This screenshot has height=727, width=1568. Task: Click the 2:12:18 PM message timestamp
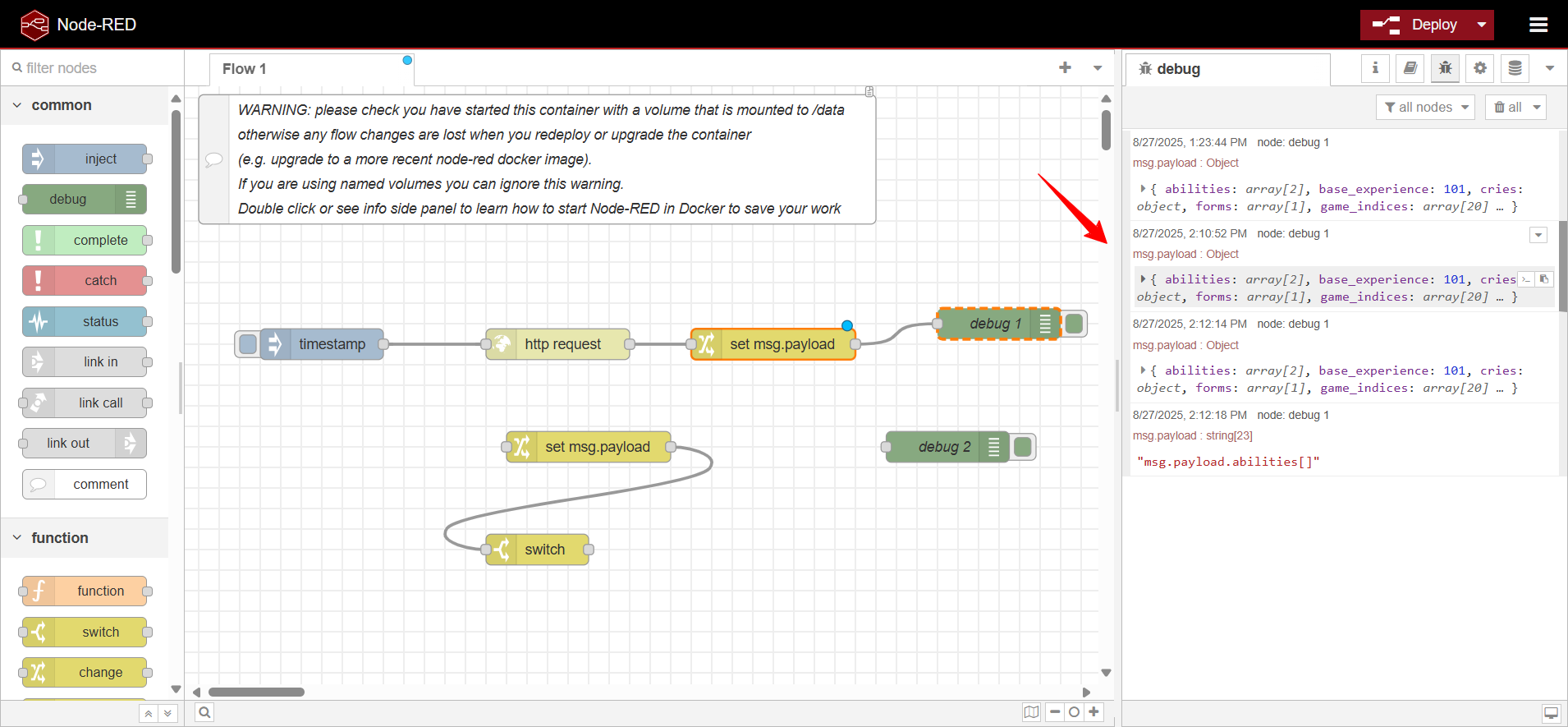click(1190, 415)
